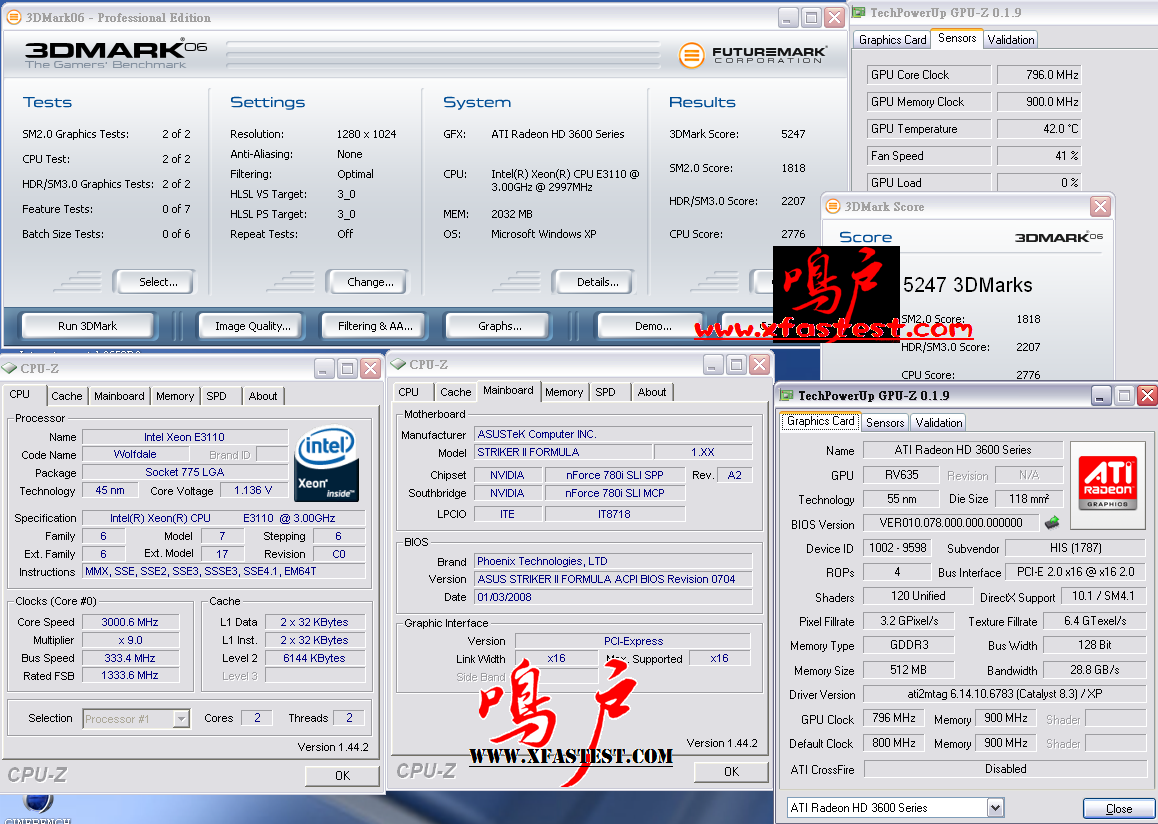Viewport: 1158px width, 824px height.
Task: Click the GPU value "RV635" in GPU-Z
Action: click(x=901, y=475)
